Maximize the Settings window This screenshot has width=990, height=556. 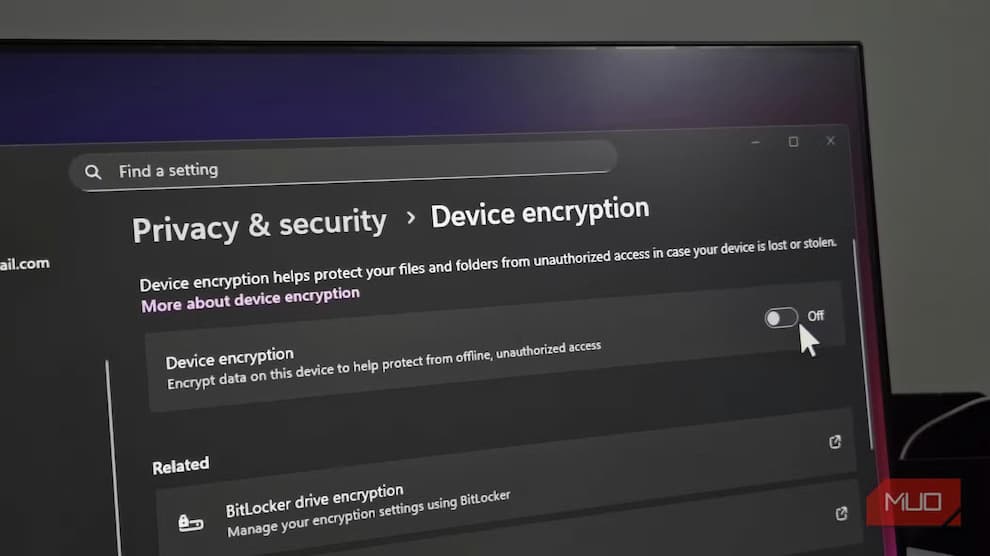[793, 141]
